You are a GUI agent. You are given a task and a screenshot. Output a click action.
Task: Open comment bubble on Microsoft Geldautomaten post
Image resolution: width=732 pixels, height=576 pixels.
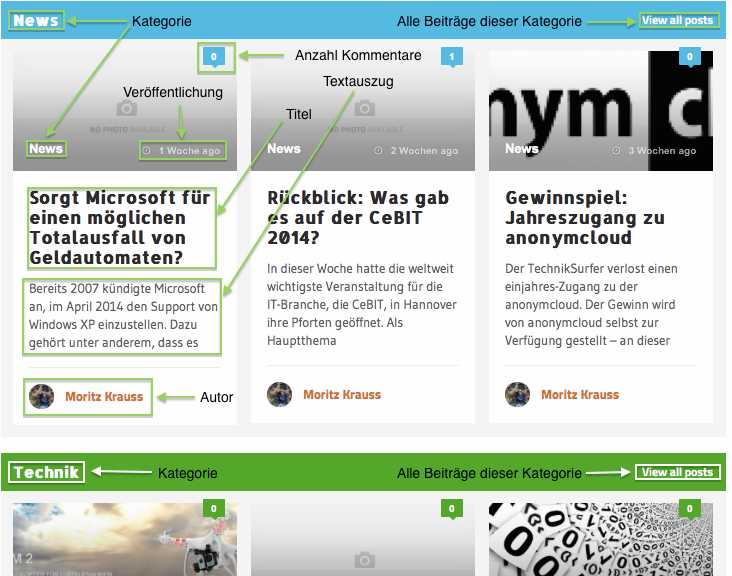click(214, 57)
